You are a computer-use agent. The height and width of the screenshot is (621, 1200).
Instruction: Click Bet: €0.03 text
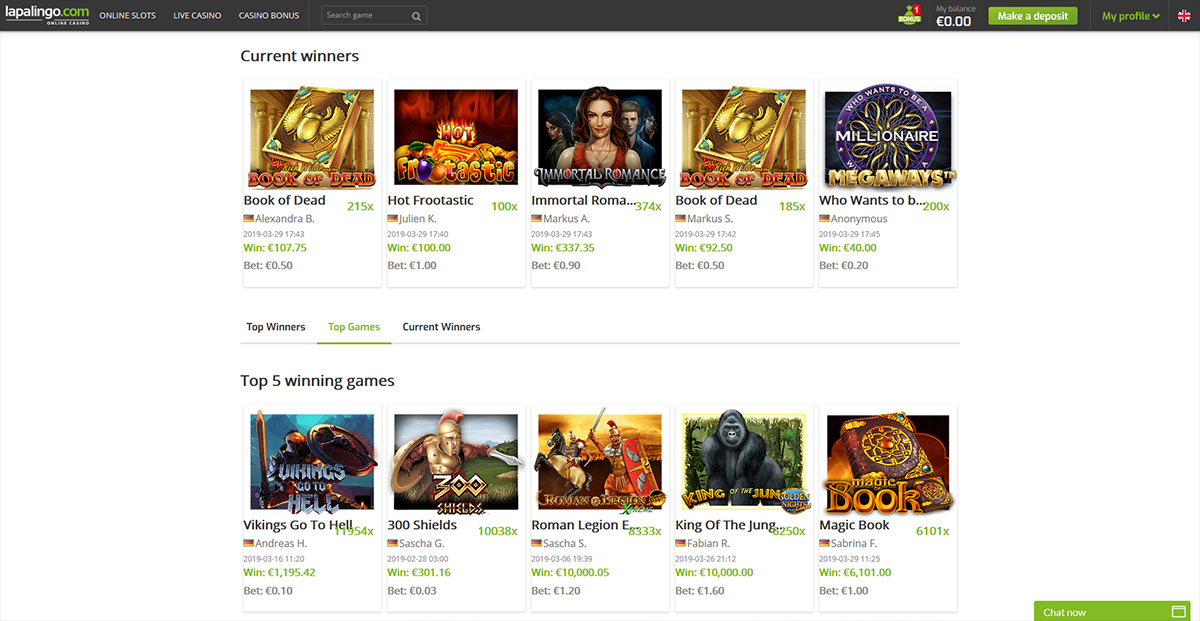coord(412,591)
